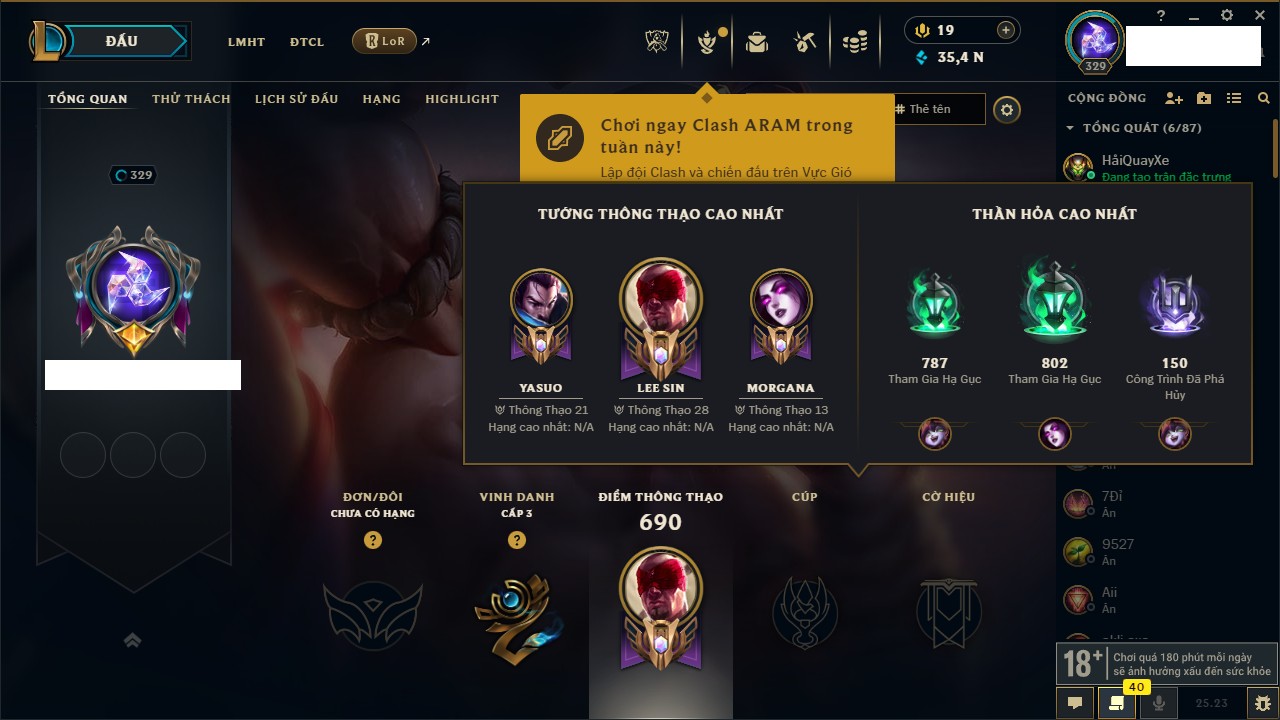Open the Loot crafting hammer icon
This screenshot has height=720, width=1280.
point(805,42)
